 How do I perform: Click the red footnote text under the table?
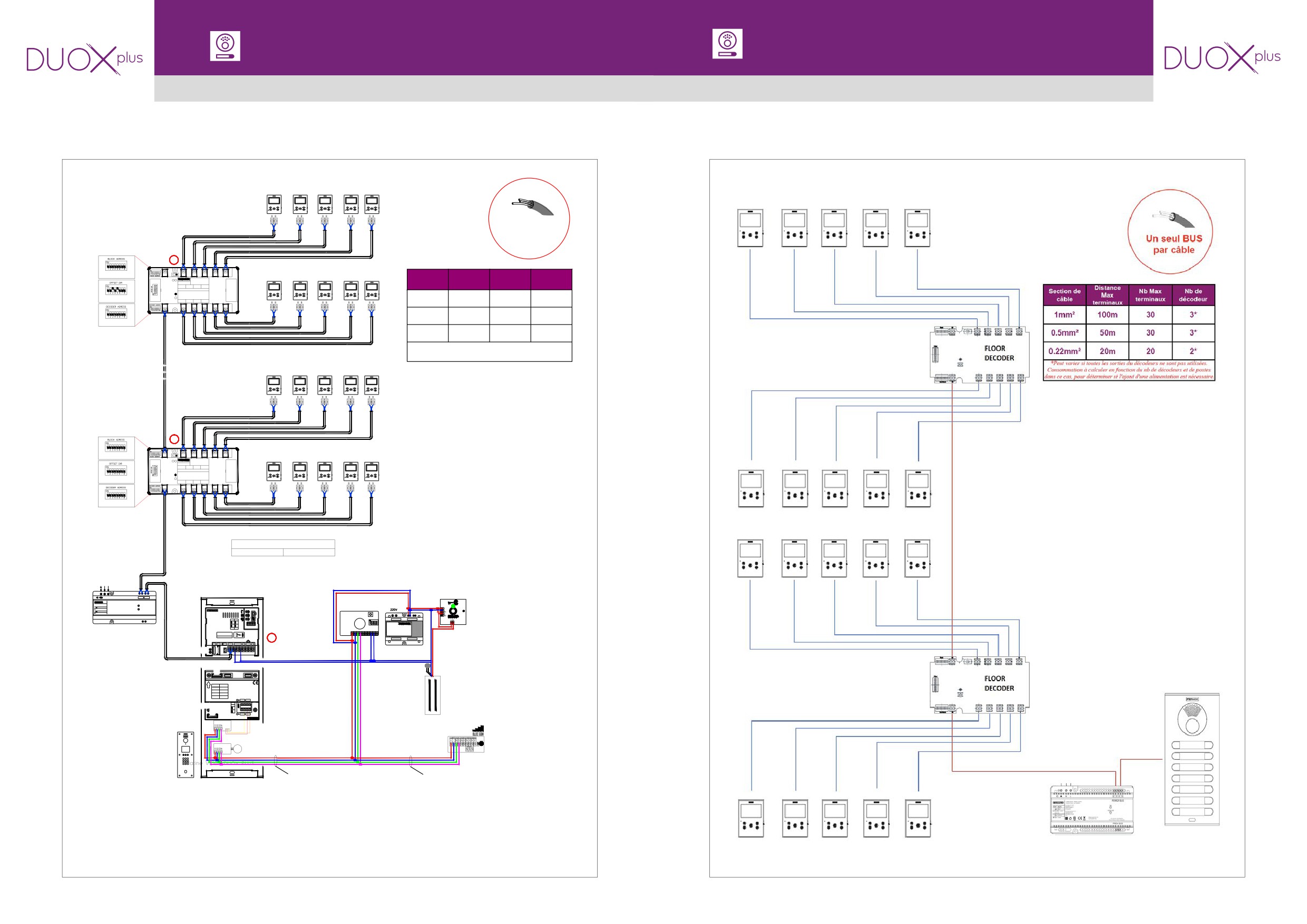point(1128,370)
